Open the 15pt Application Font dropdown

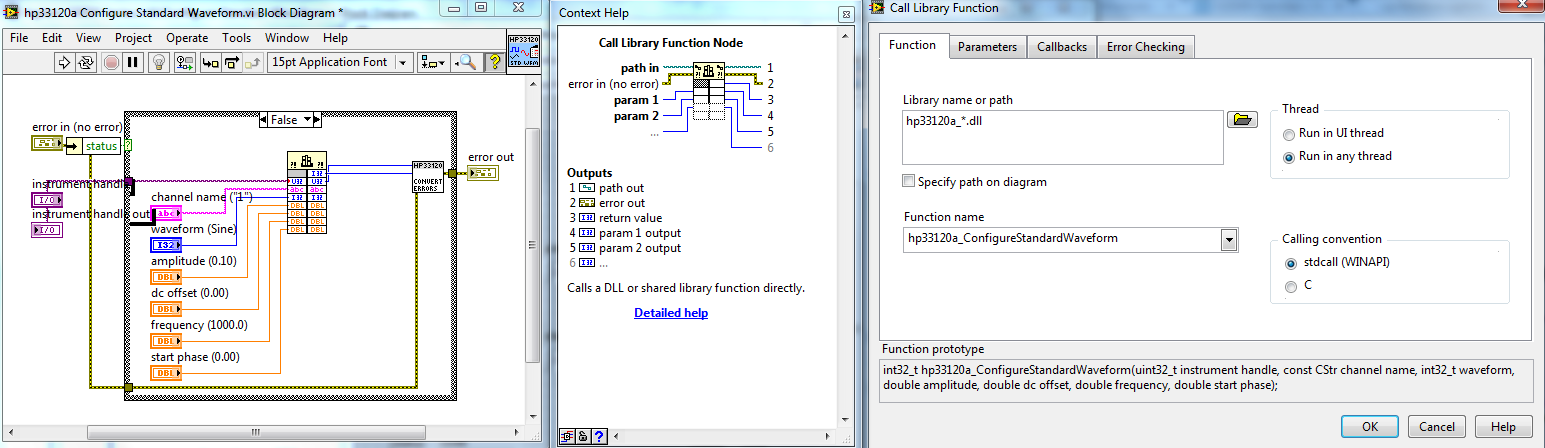click(x=340, y=62)
